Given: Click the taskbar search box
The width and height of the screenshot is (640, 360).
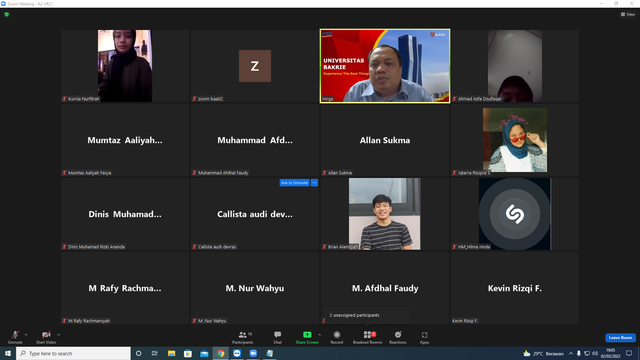Looking at the screenshot, I should pyautogui.click(x=73, y=353).
